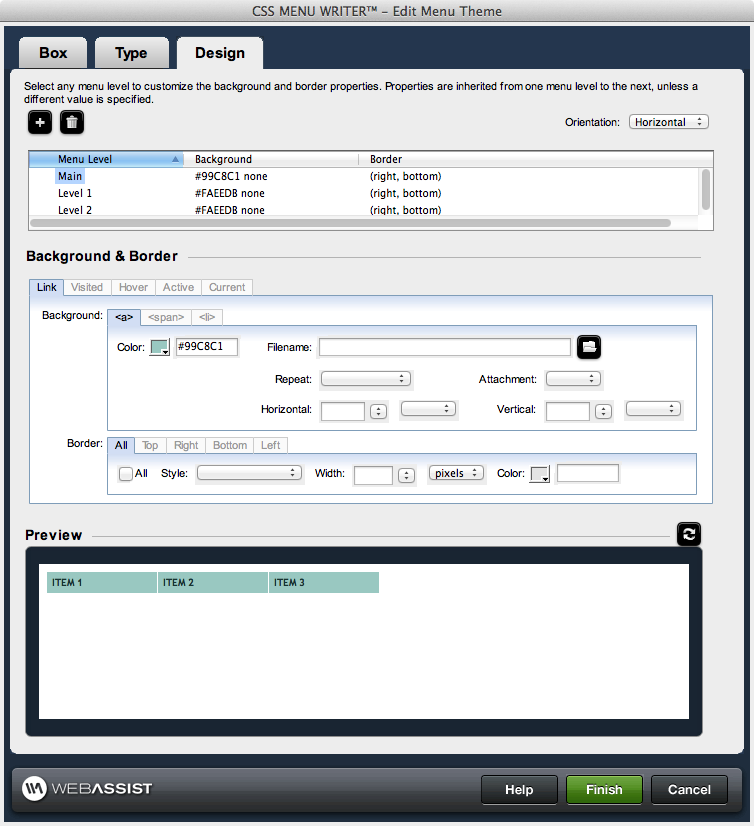The width and height of the screenshot is (754, 826).
Task: Select the <a> background tab
Action: pyautogui.click(x=124, y=317)
